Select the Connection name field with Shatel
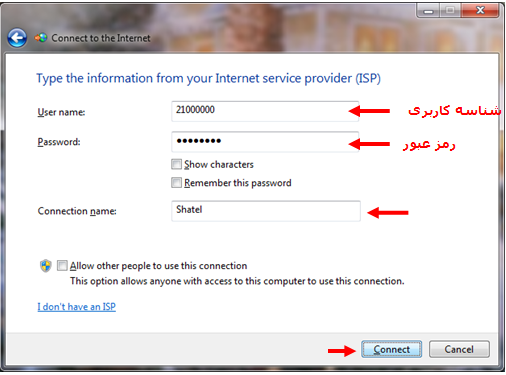Image resolution: width=506 pixels, height=375 pixels. click(x=266, y=211)
